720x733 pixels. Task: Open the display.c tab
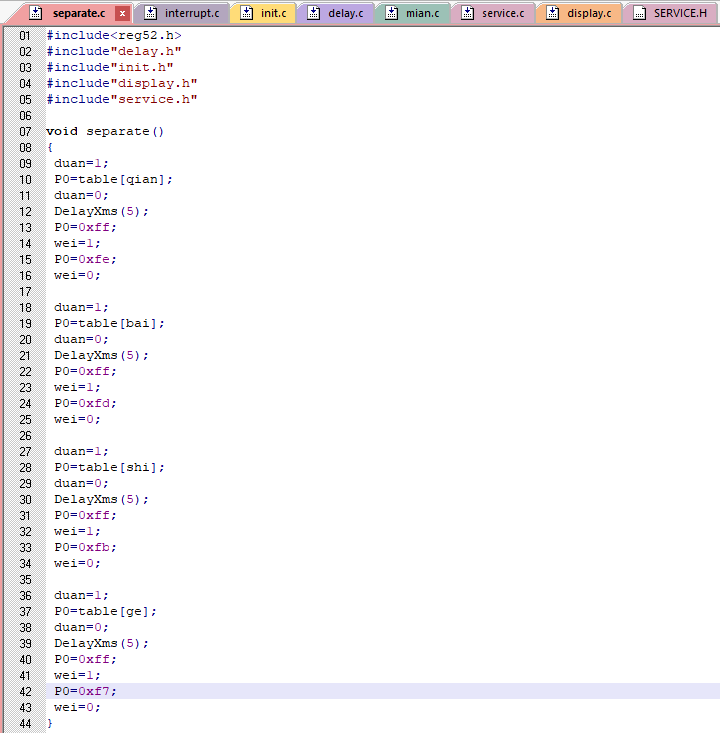point(579,14)
